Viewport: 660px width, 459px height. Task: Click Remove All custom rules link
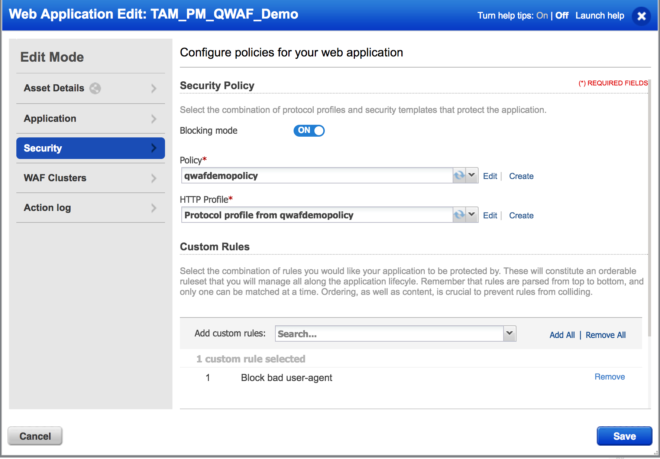pyautogui.click(x=606, y=335)
